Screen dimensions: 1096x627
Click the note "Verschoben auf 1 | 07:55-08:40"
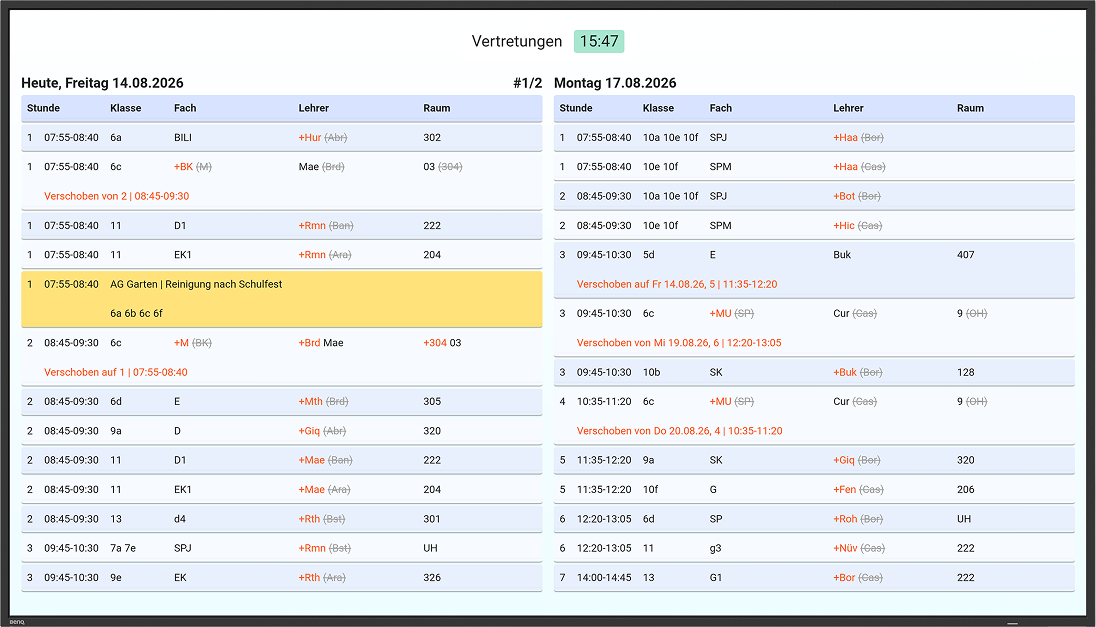tap(116, 373)
